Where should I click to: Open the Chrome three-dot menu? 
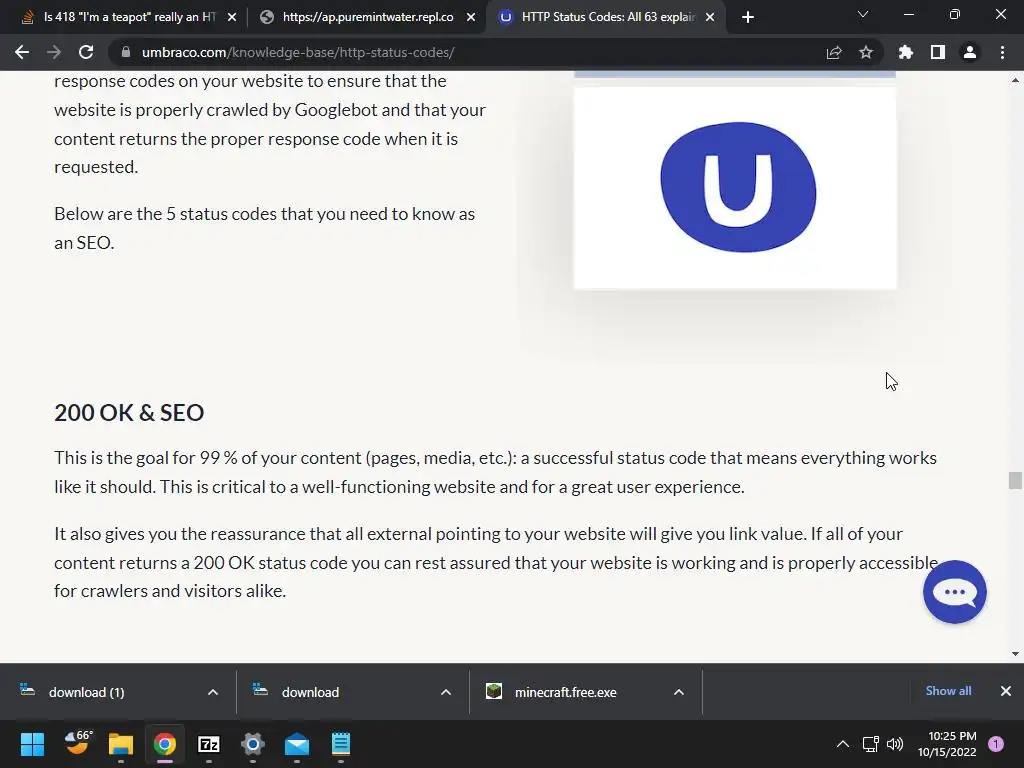click(x=1002, y=52)
